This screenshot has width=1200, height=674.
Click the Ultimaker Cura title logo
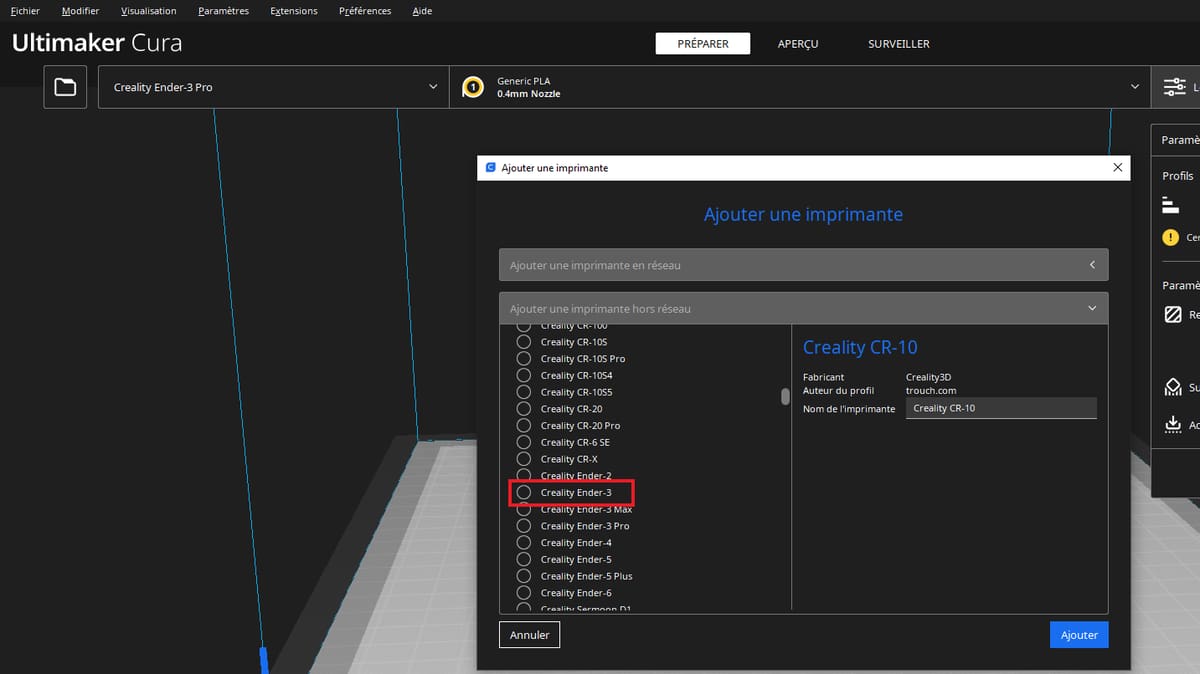coord(97,44)
